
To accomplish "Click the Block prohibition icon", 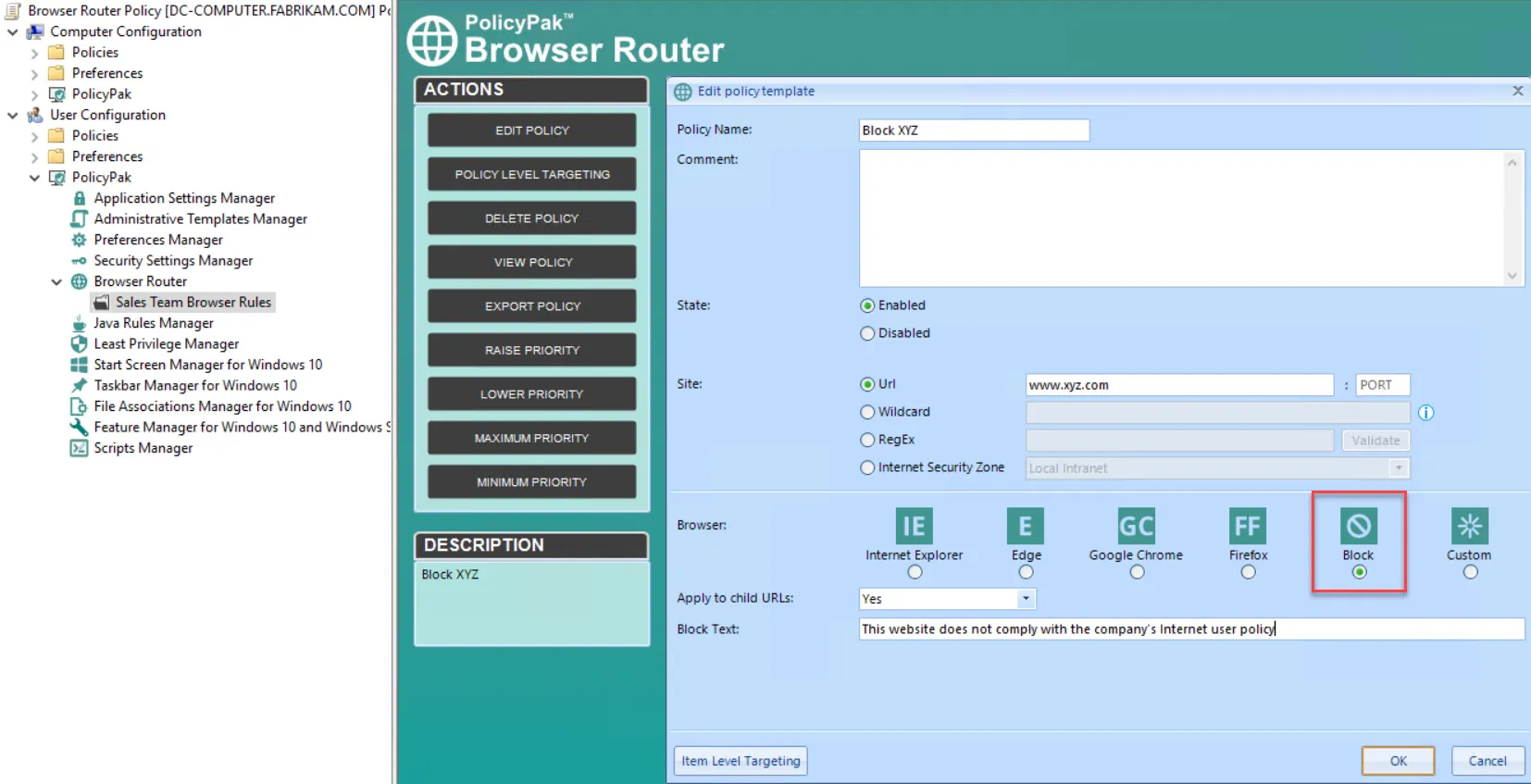I will (x=1359, y=526).
